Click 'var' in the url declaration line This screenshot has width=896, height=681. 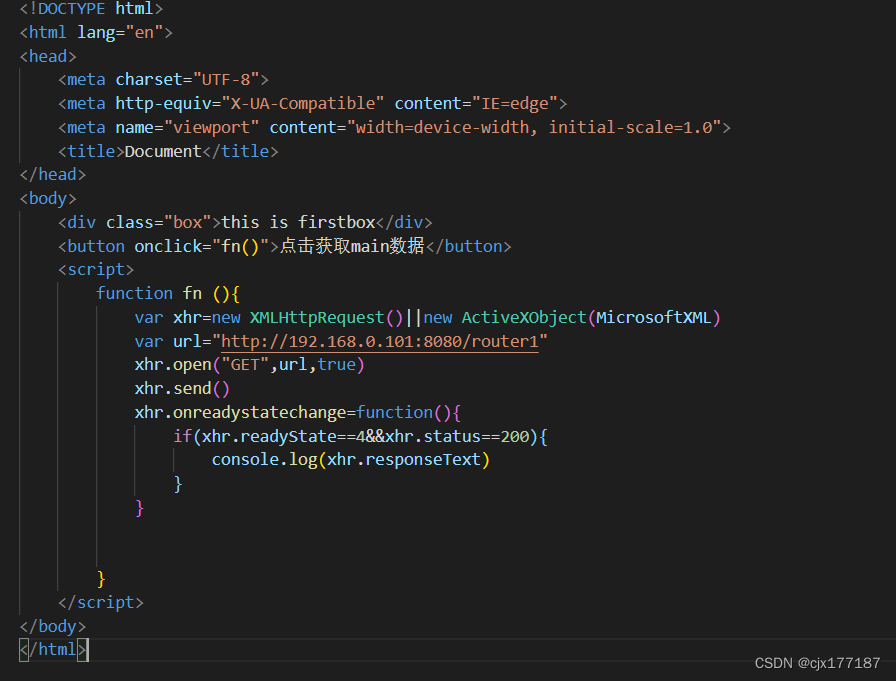pos(149,342)
